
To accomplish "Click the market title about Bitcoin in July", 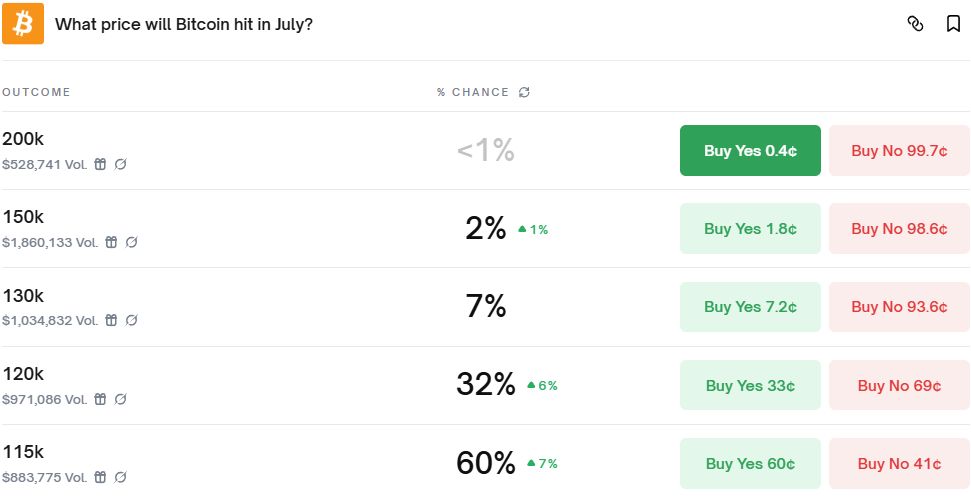I will 184,24.
